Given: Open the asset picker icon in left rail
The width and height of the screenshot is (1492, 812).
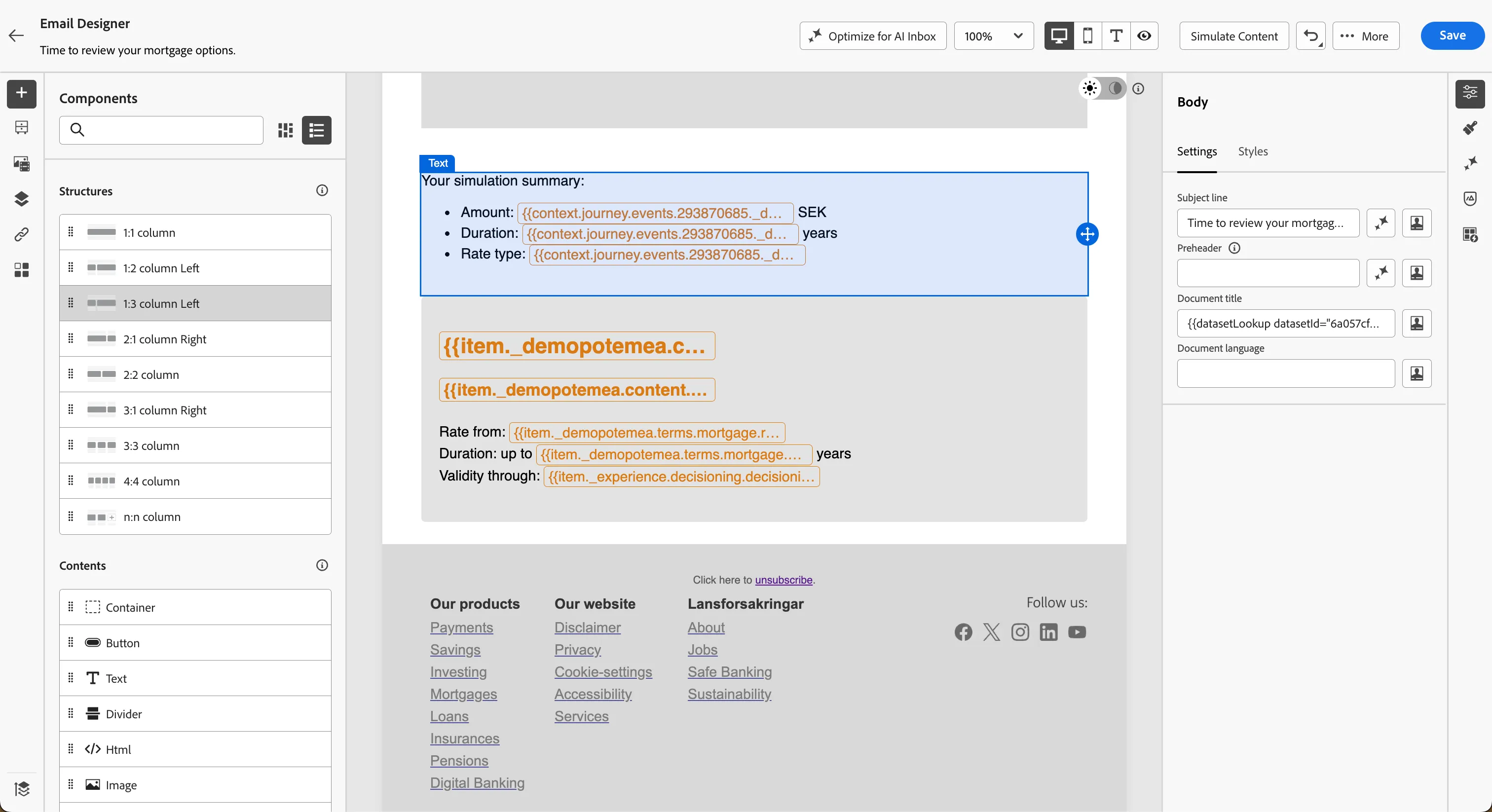Looking at the screenshot, I should pos(21,163).
